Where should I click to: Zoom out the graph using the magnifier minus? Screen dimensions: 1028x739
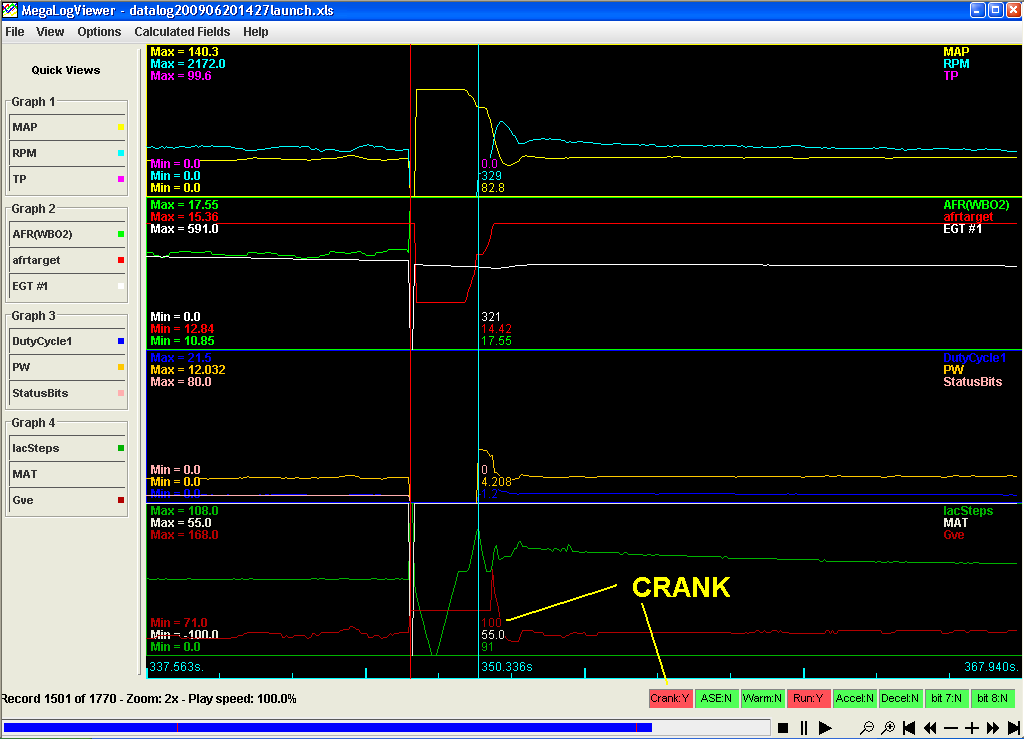(867, 728)
